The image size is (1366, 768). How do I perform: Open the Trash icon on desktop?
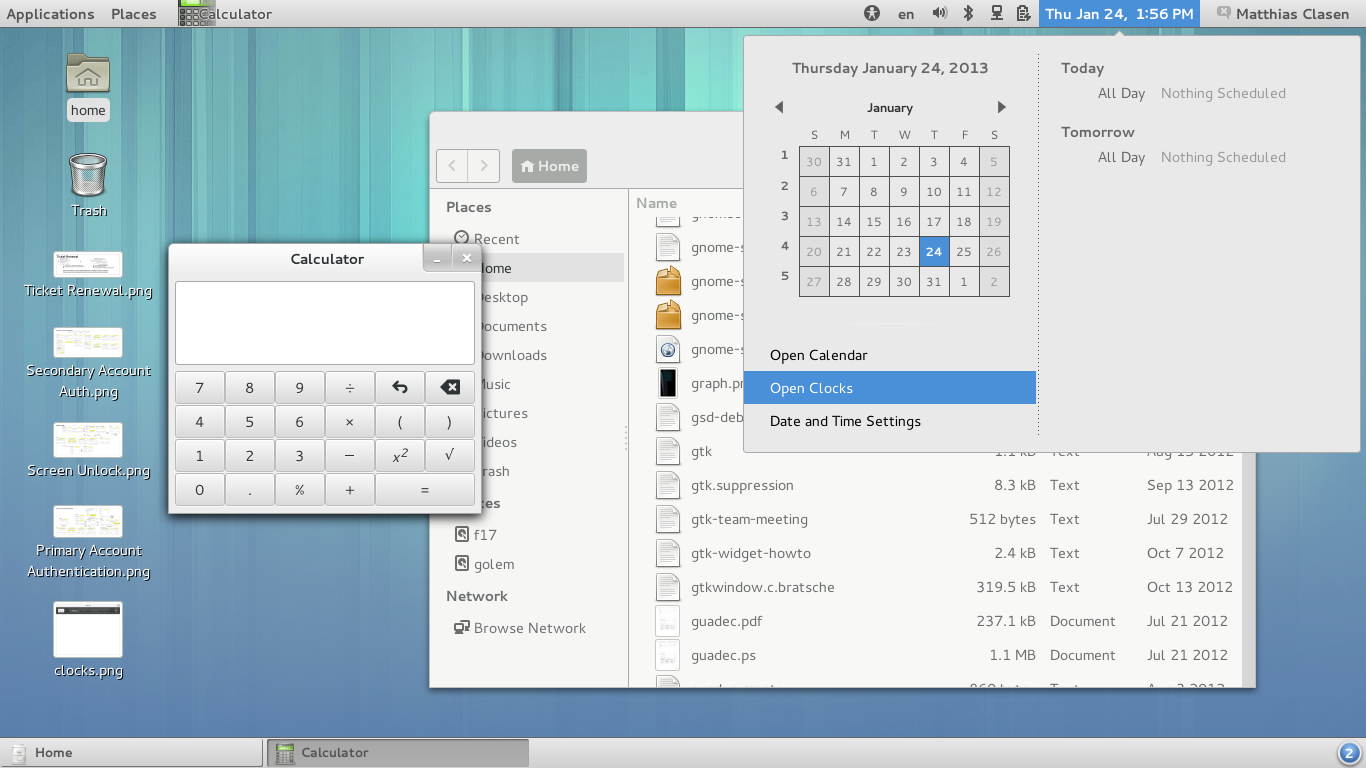pos(88,176)
